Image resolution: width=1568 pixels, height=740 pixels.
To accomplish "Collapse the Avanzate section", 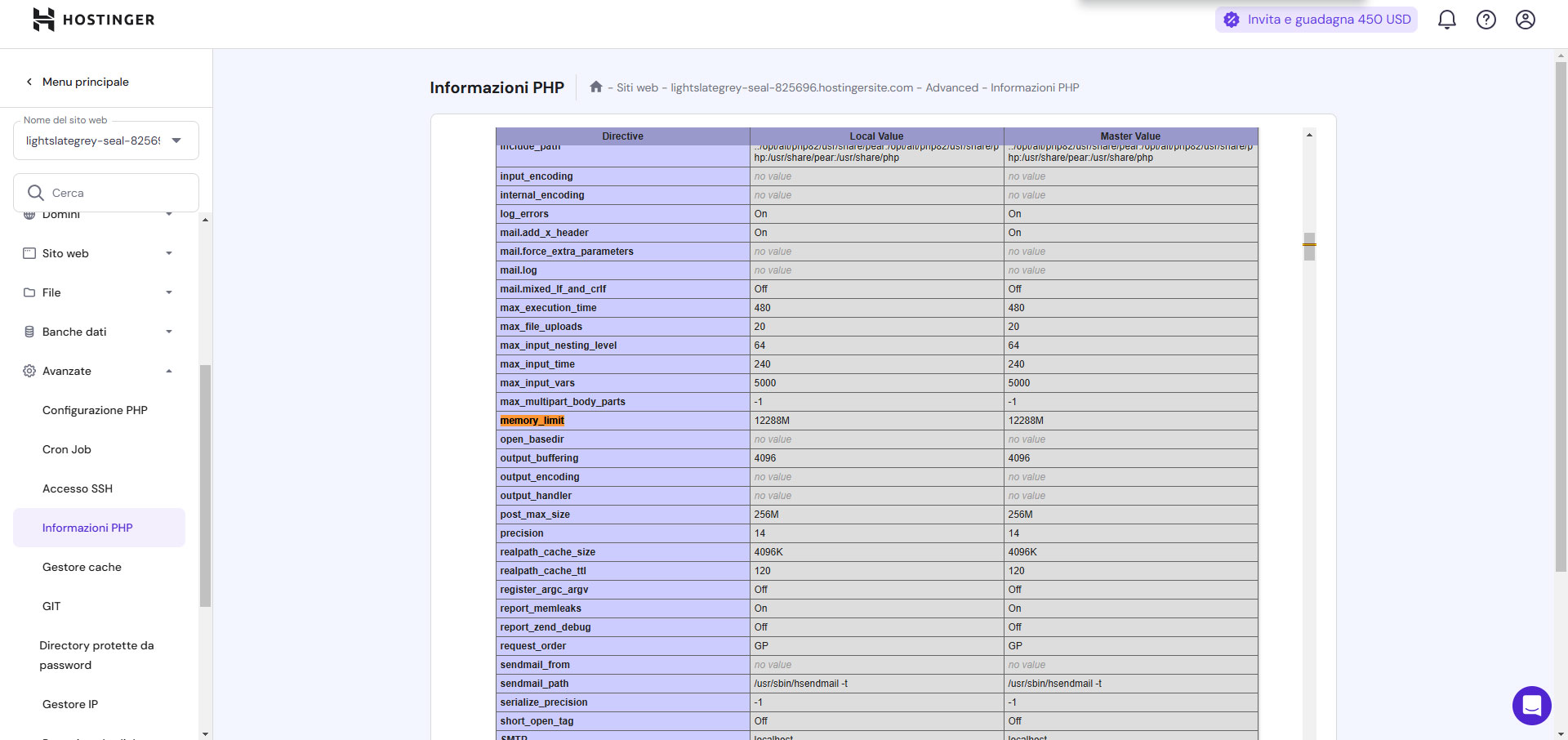I will pyautogui.click(x=169, y=371).
